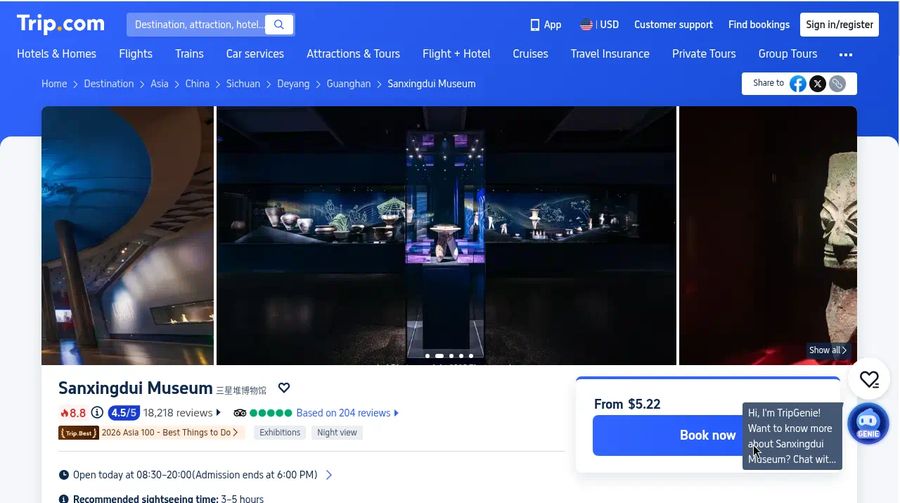Open the Cruises menu
Viewport: 900px width, 503px height.
click(530, 54)
